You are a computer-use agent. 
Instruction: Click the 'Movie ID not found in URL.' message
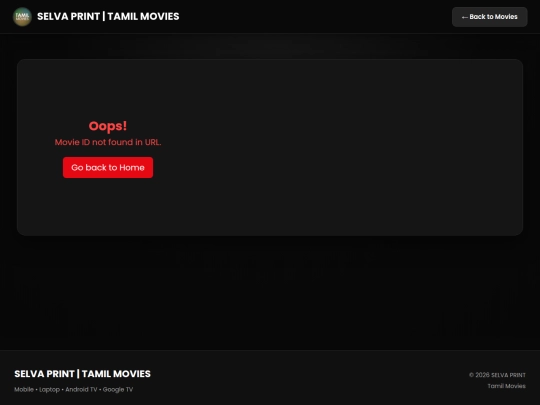click(x=108, y=142)
